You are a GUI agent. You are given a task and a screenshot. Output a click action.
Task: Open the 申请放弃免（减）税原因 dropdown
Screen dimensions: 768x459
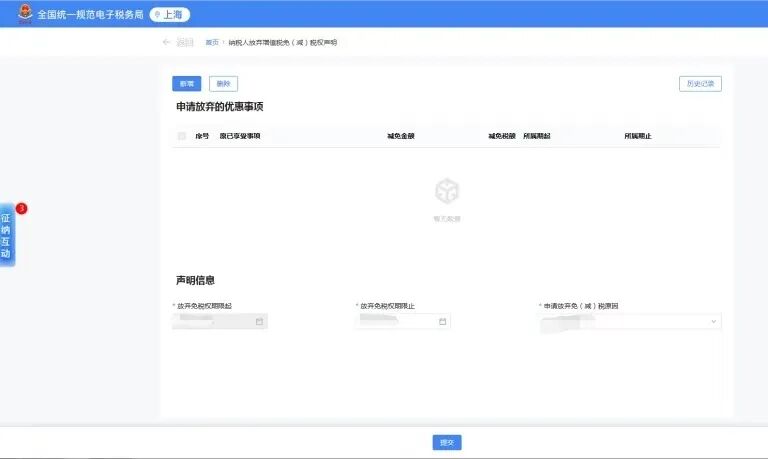630,321
